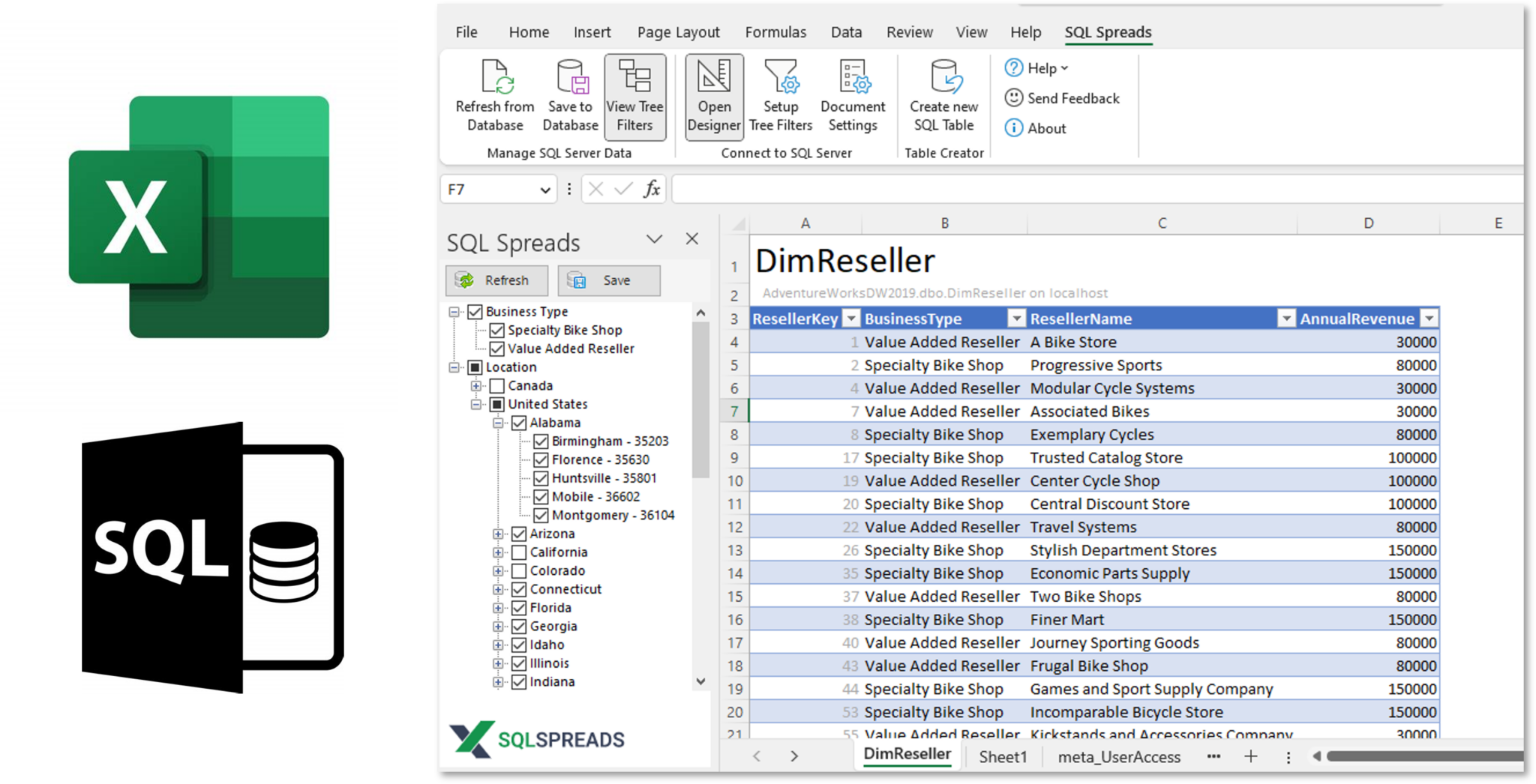Screen dimensions: 1536x784
Task: Expand the Arizona node
Action: (x=498, y=534)
